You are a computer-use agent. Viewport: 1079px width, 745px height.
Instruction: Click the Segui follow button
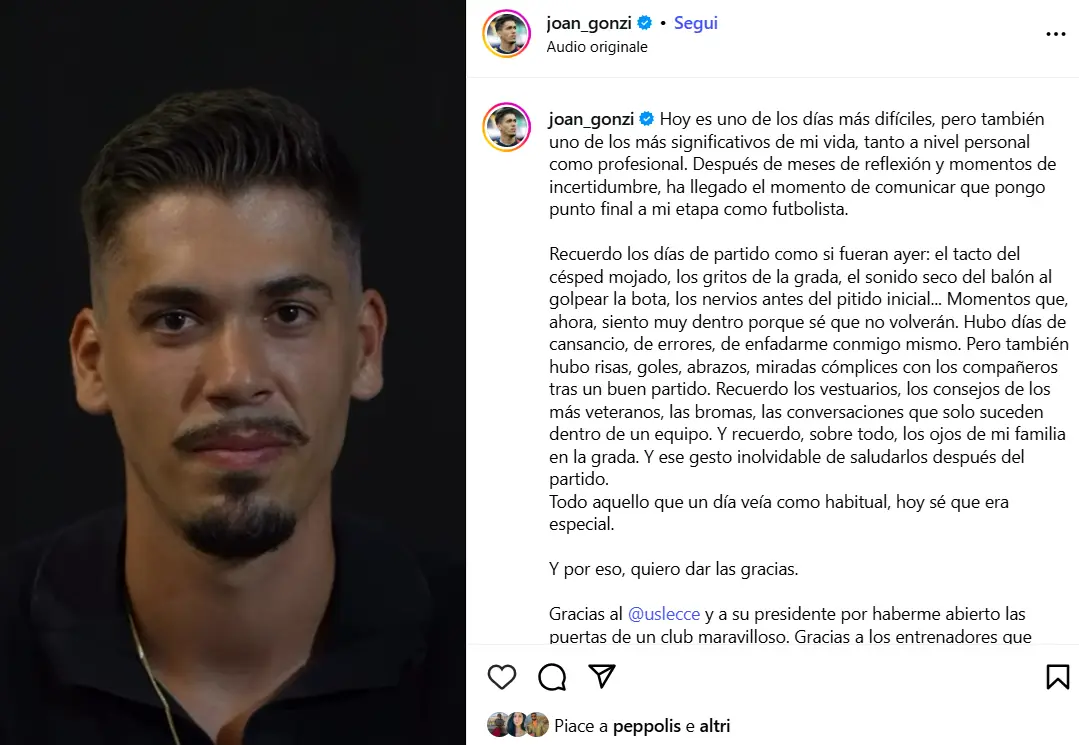696,23
